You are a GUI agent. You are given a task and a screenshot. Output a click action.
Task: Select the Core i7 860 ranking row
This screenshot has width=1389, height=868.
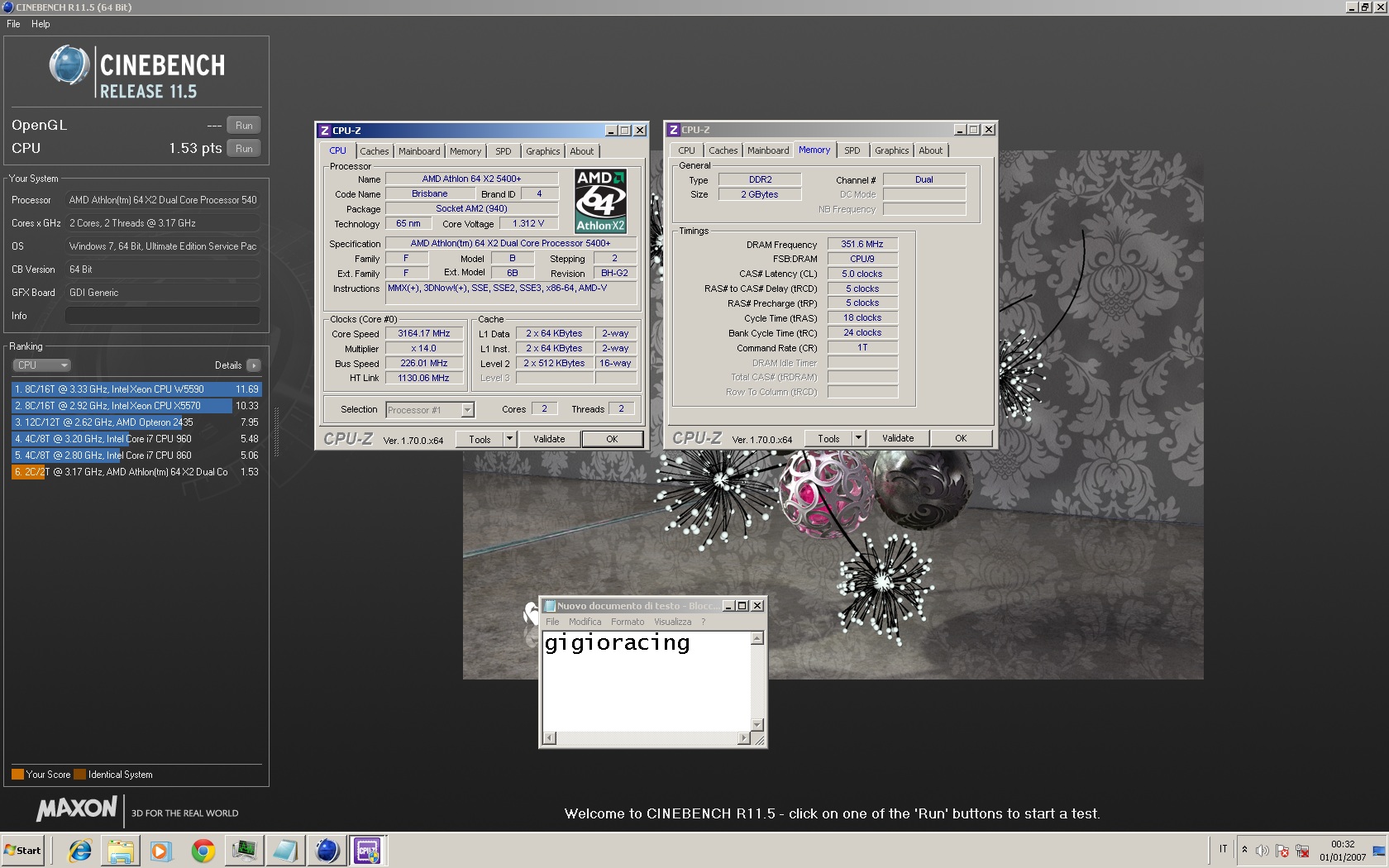(x=136, y=455)
